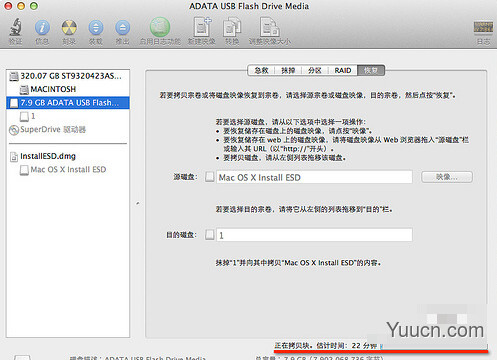Image resolution: width=497 pixels, height=360 pixels.
Task: Switch to the Partition (分区) tab
Action: click(x=315, y=70)
